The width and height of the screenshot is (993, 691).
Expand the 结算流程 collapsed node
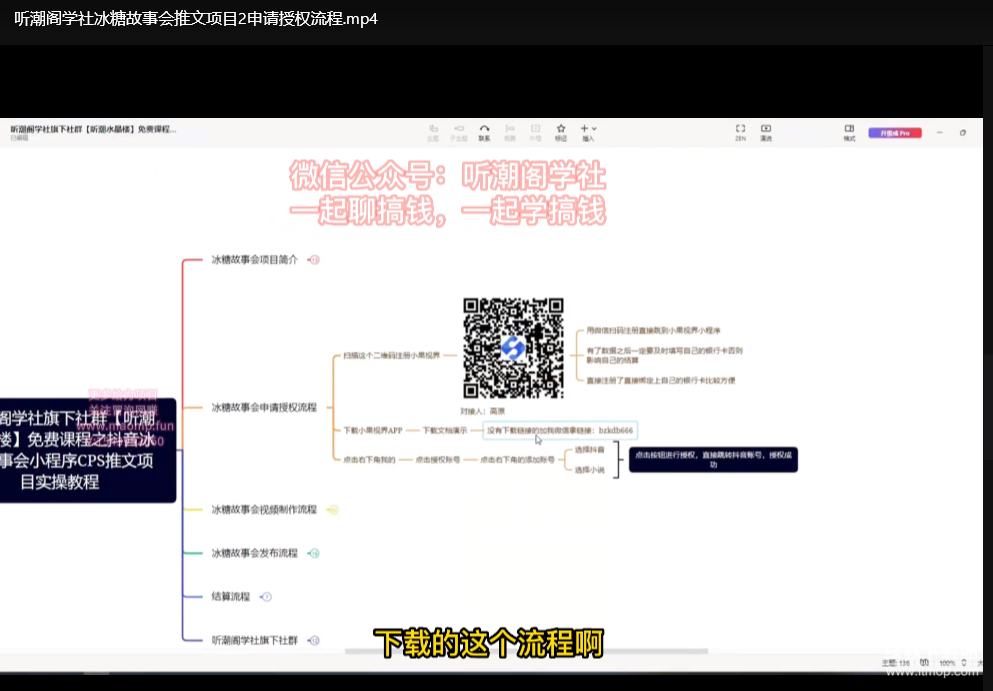pos(266,597)
